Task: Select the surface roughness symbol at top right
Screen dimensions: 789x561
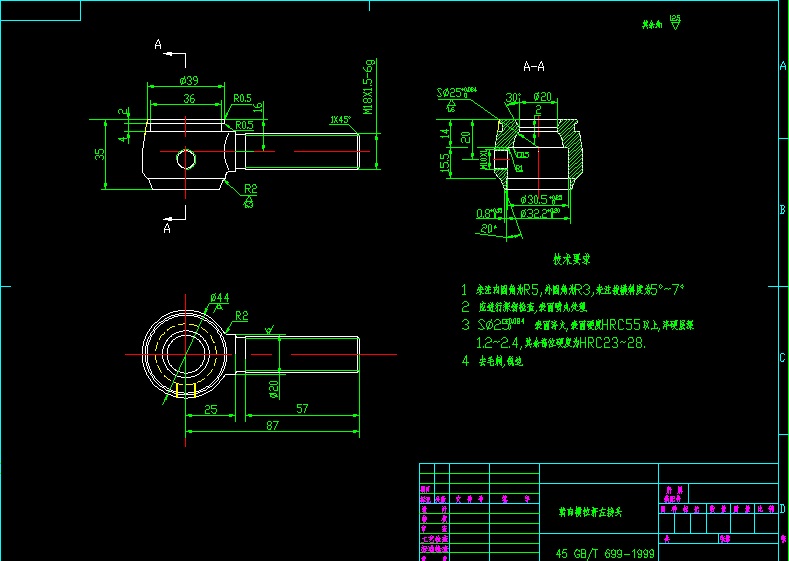Action: pyautogui.click(x=675, y=22)
